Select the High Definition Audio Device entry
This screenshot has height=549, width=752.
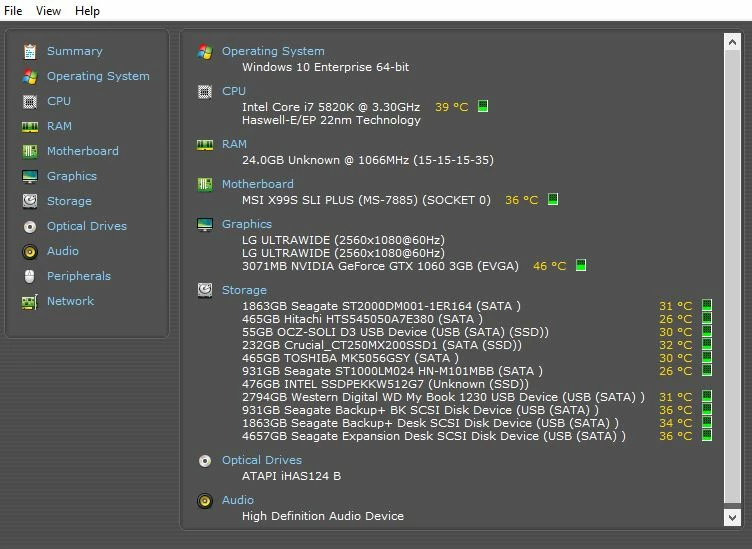323,516
